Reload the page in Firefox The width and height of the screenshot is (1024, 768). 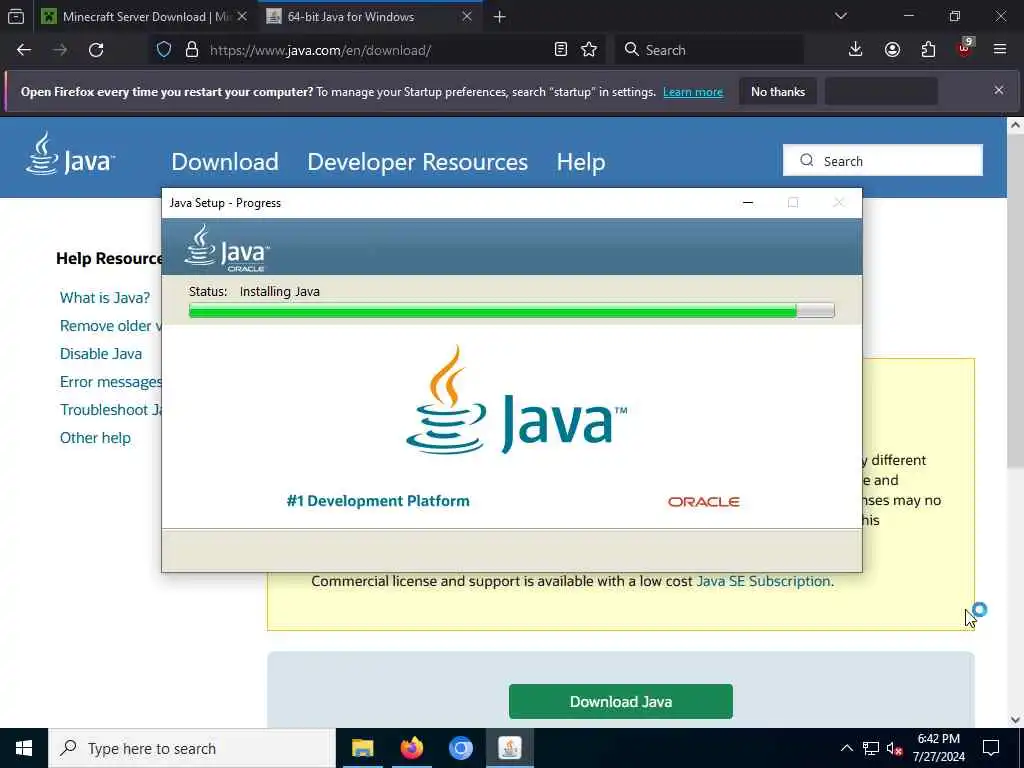(96, 50)
